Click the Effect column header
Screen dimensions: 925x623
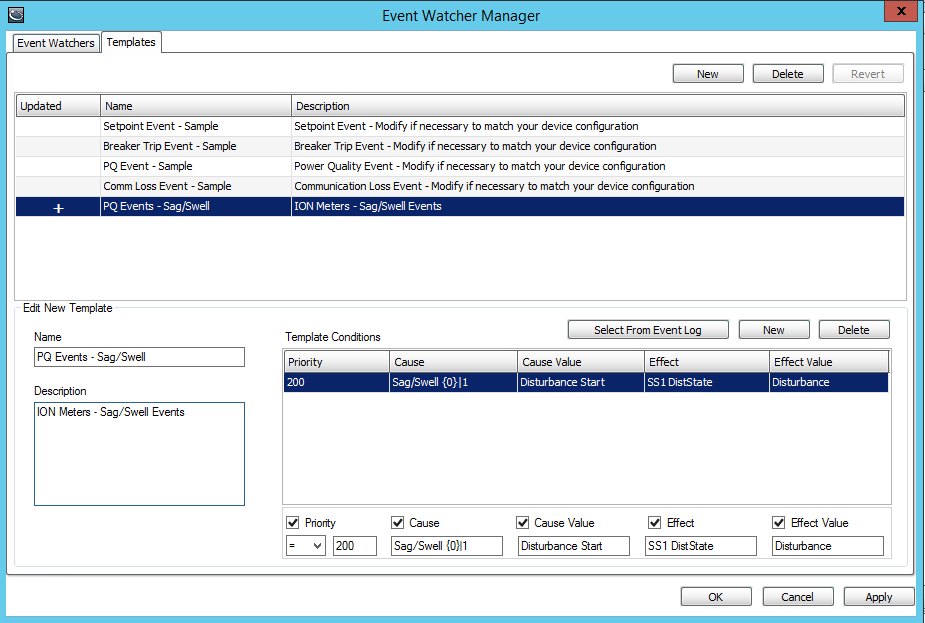pos(707,362)
